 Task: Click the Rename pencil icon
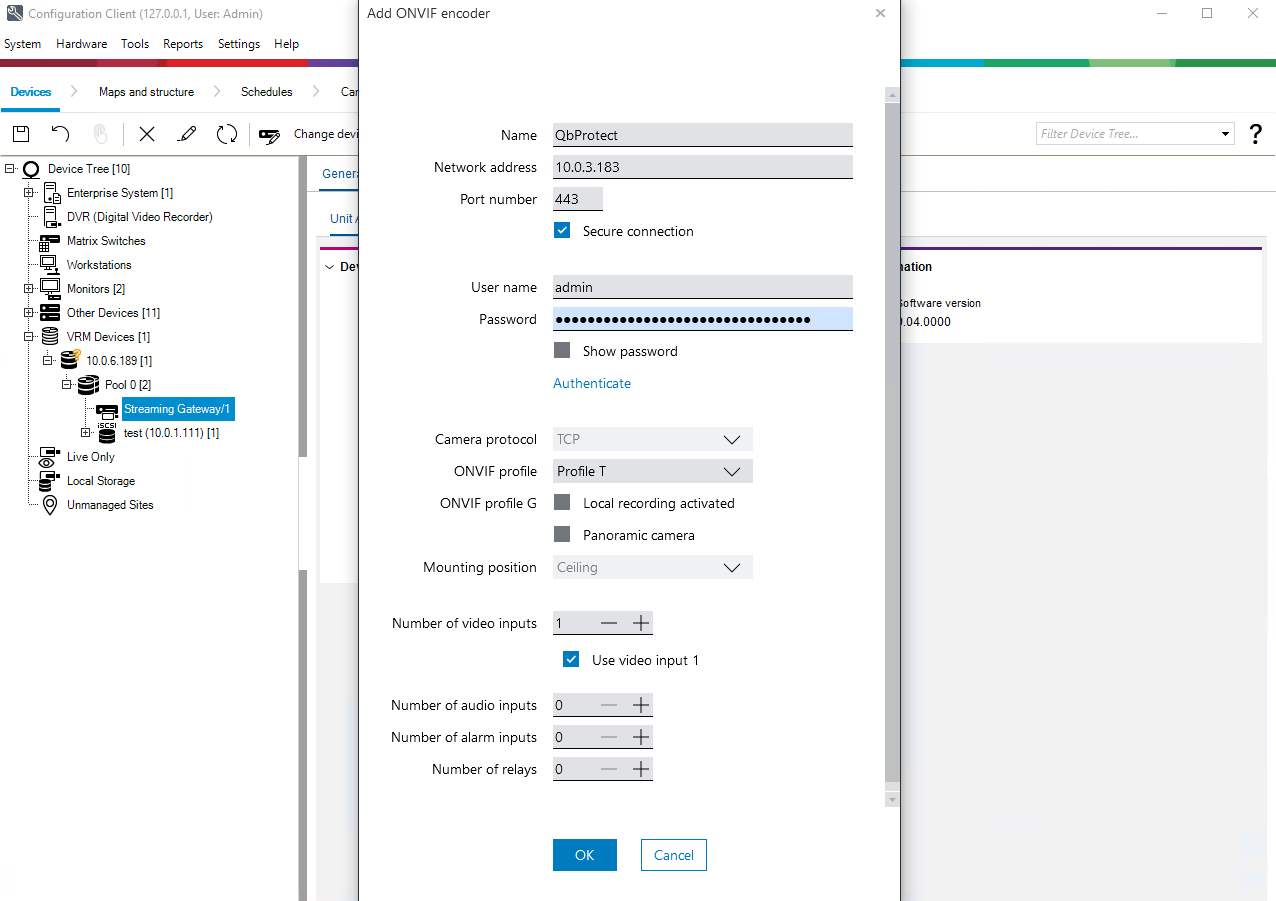[x=187, y=134]
